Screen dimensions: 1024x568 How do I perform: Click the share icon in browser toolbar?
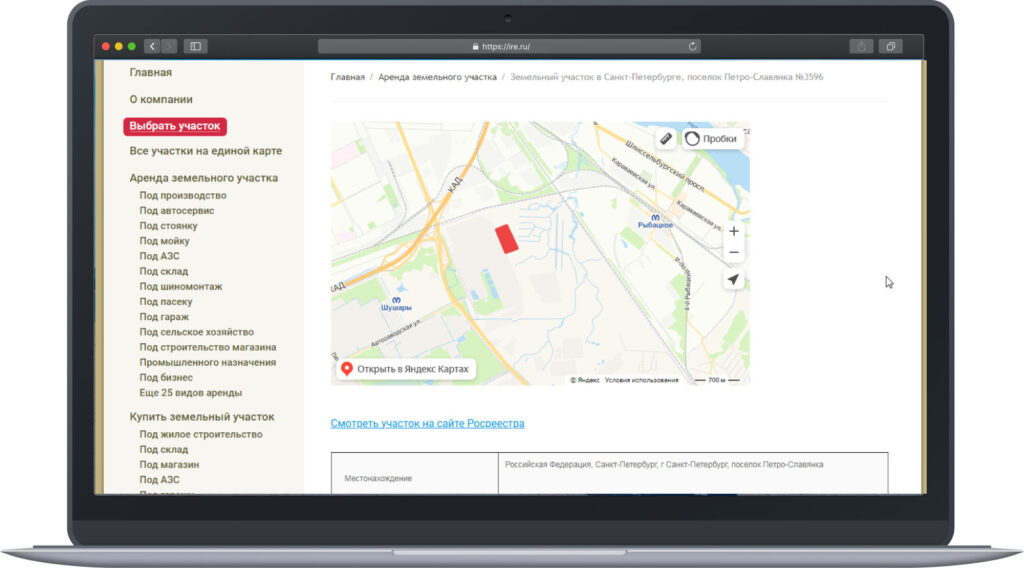(x=861, y=46)
